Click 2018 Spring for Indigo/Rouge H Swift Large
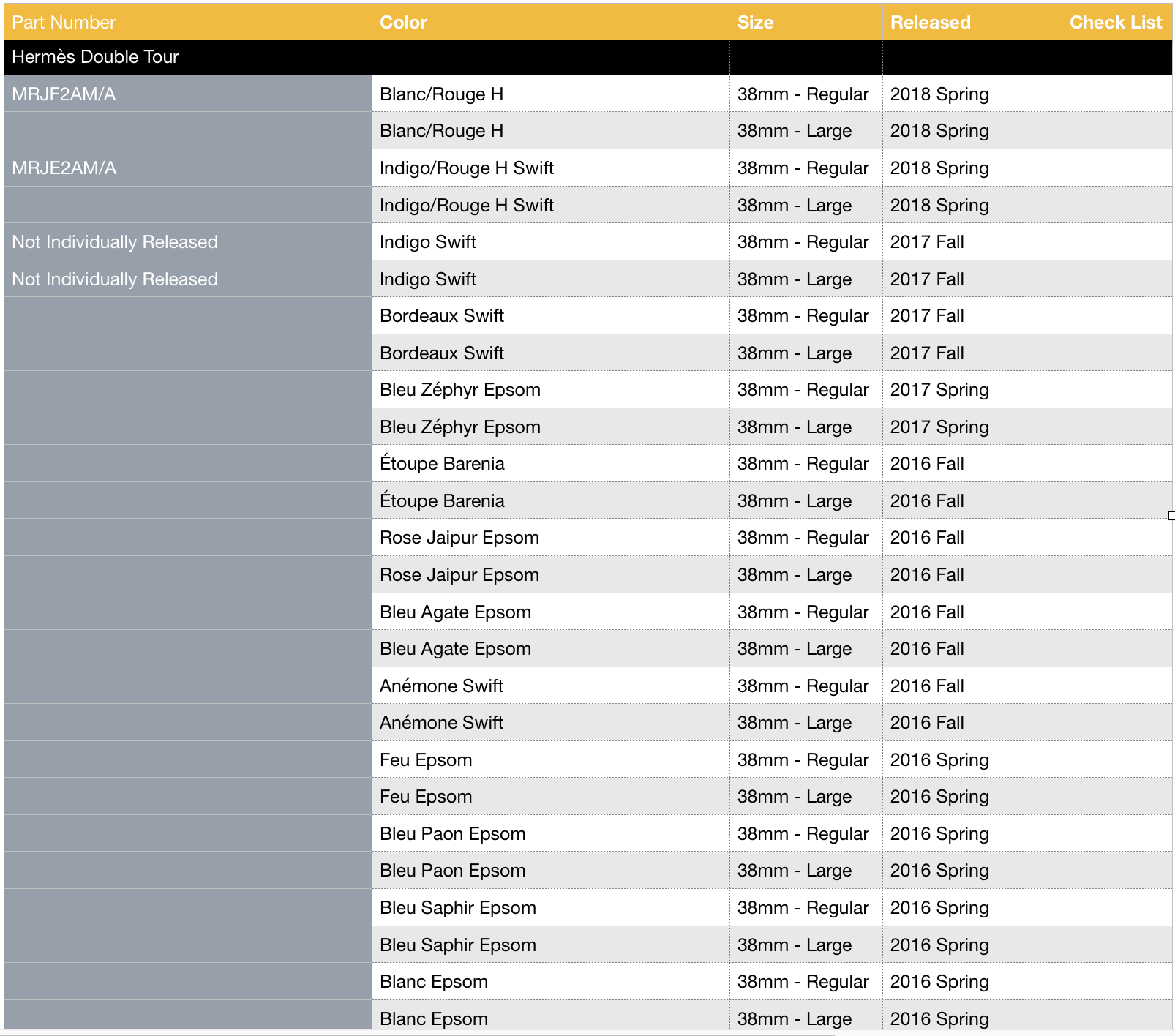 click(939, 206)
